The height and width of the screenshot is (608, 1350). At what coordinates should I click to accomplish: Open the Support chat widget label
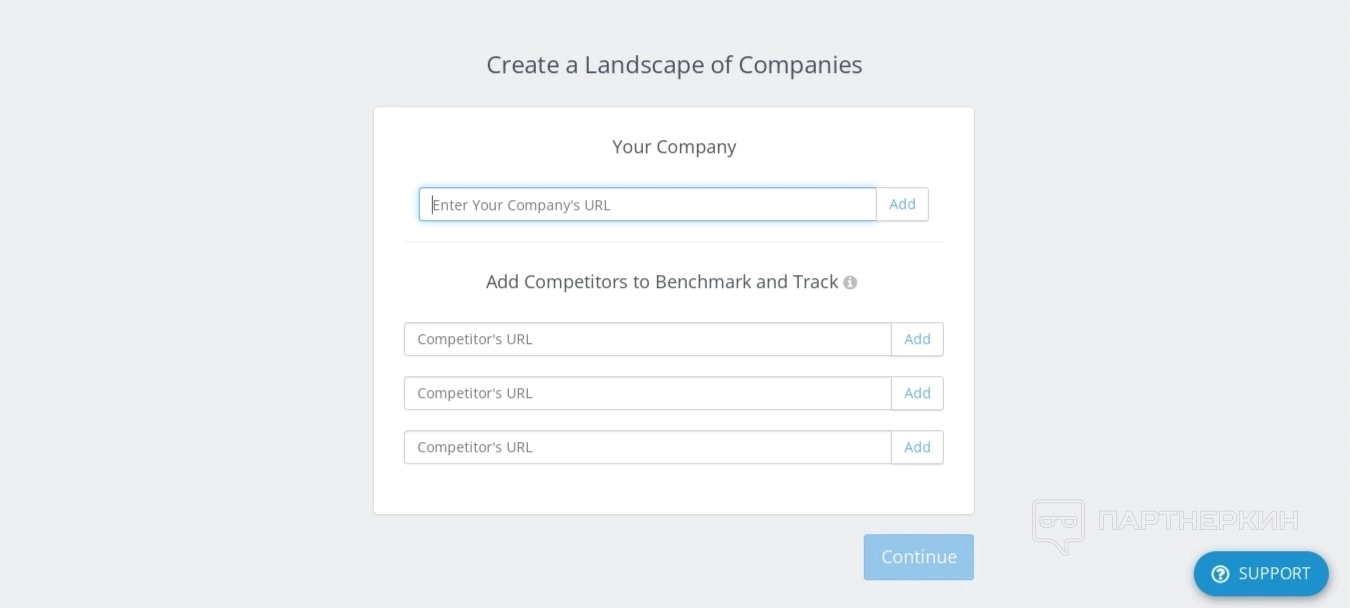click(1273, 574)
